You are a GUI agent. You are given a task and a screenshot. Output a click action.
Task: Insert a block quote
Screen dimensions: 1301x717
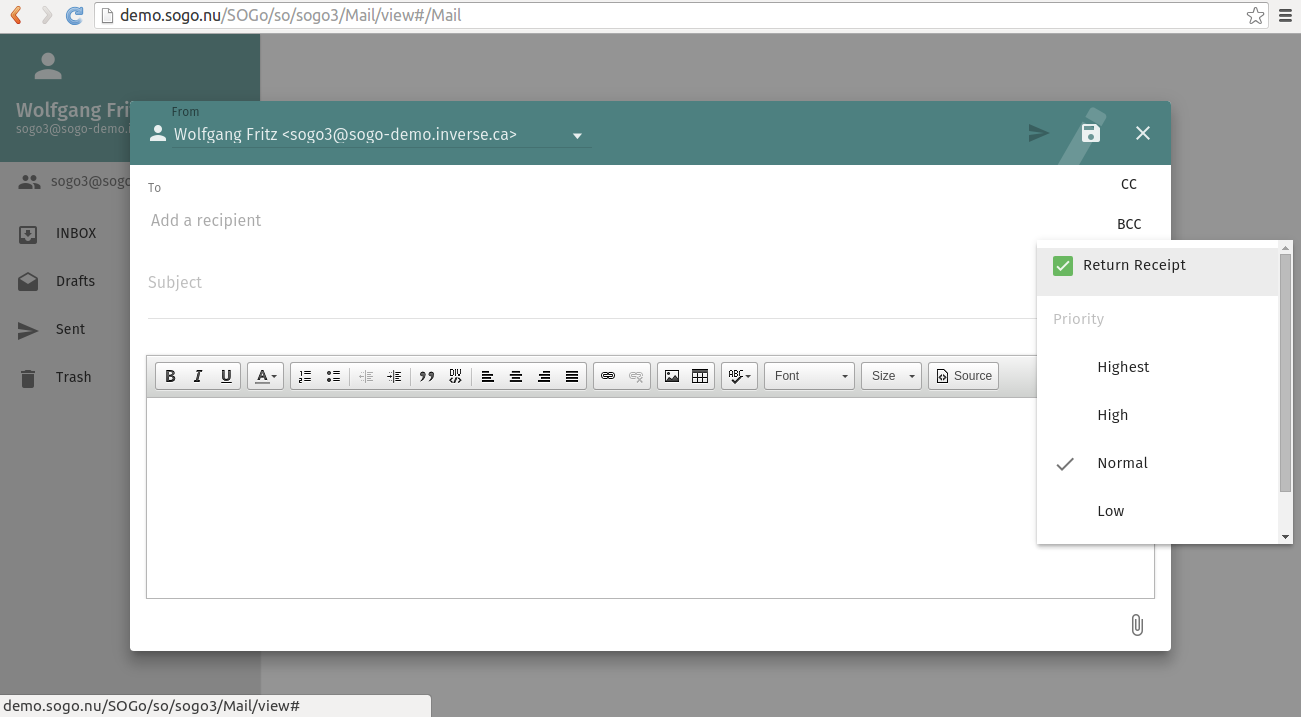coord(427,376)
